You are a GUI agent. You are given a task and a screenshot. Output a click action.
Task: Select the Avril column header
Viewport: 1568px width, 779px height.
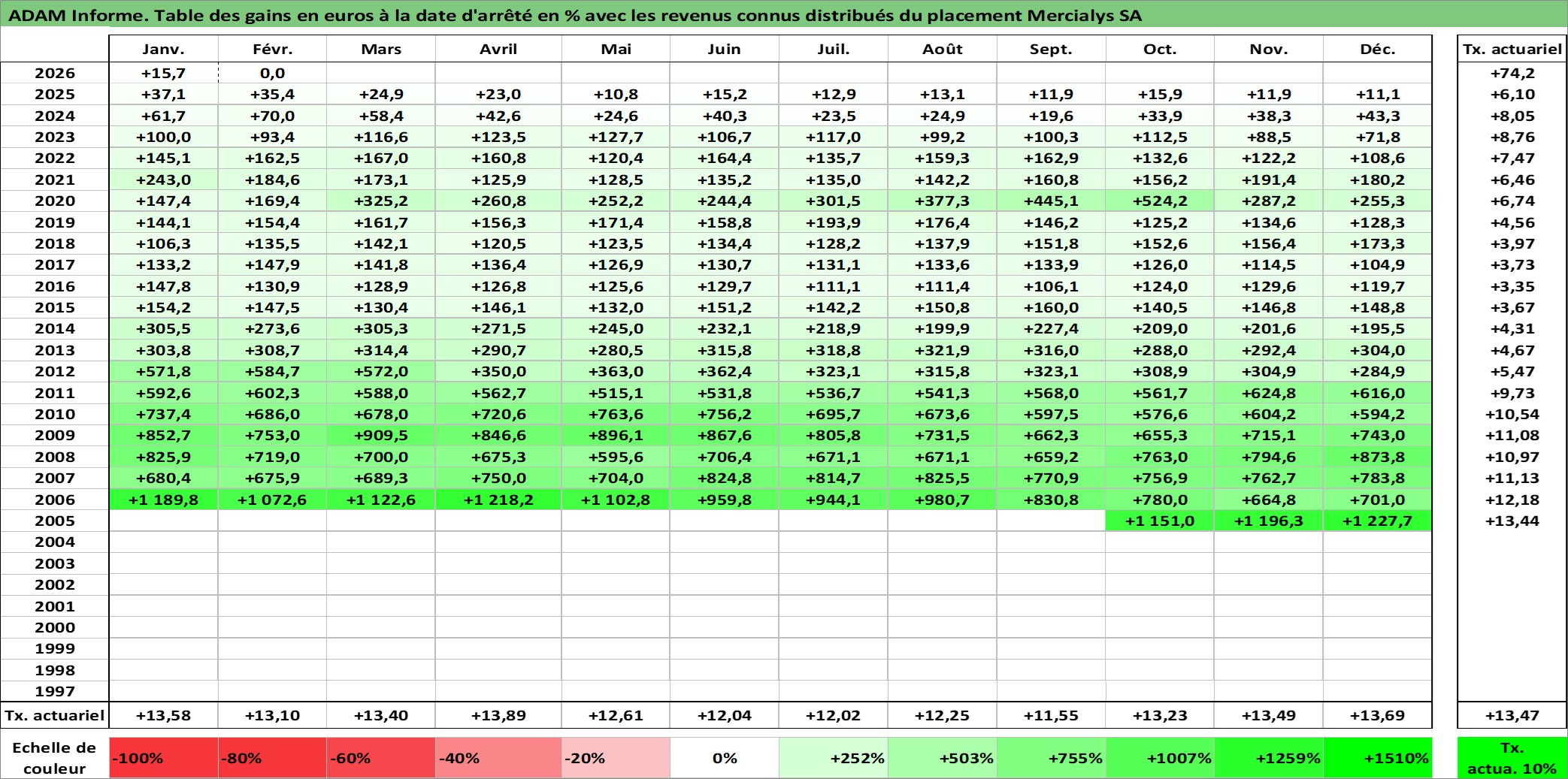click(498, 49)
